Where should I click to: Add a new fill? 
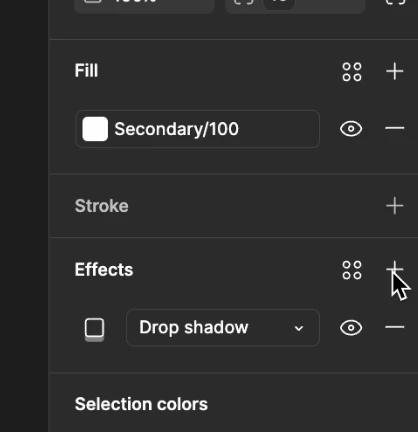coord(395,71)
